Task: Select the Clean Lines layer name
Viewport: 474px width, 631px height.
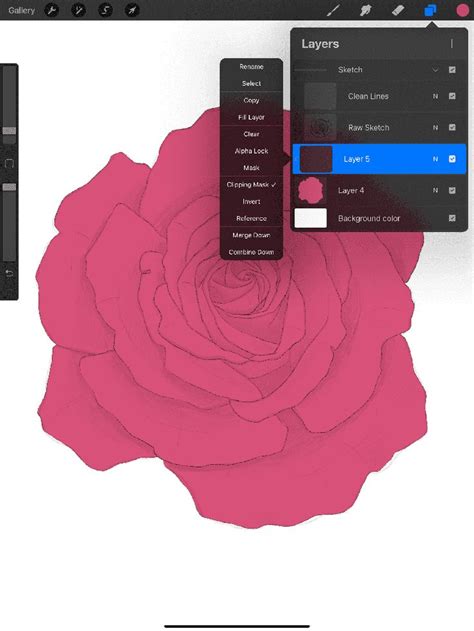Action: pos(368,96)
